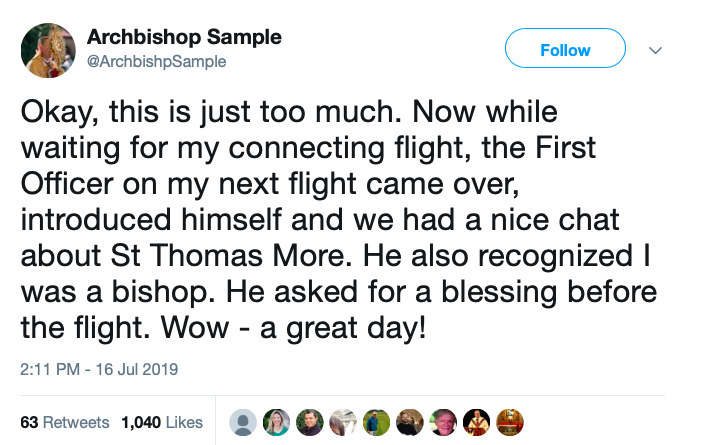Select the close-up avatar of the gray-haired man
The image size is (703, 445).
(x=443, y=423)
